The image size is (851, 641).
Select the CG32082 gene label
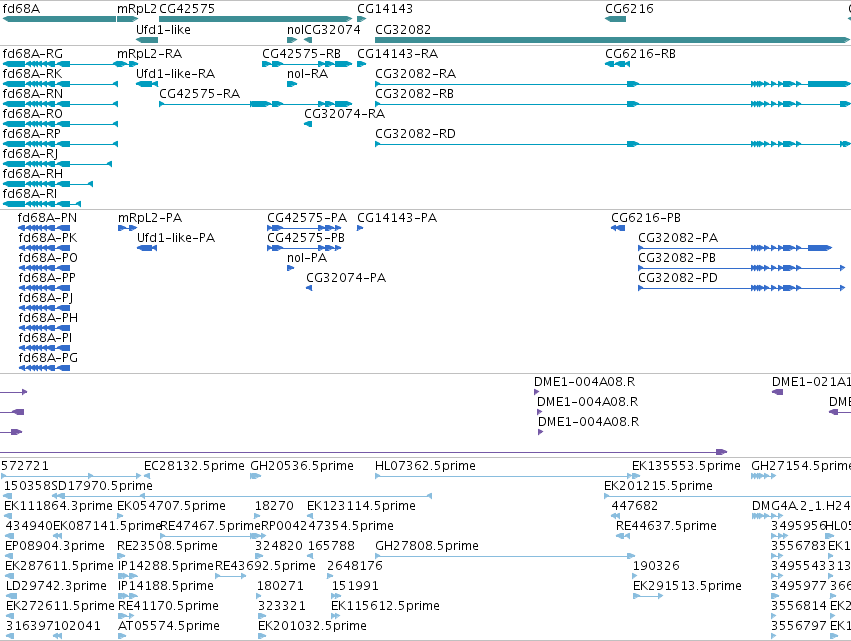pyautogui.click(x=403, y=29)
